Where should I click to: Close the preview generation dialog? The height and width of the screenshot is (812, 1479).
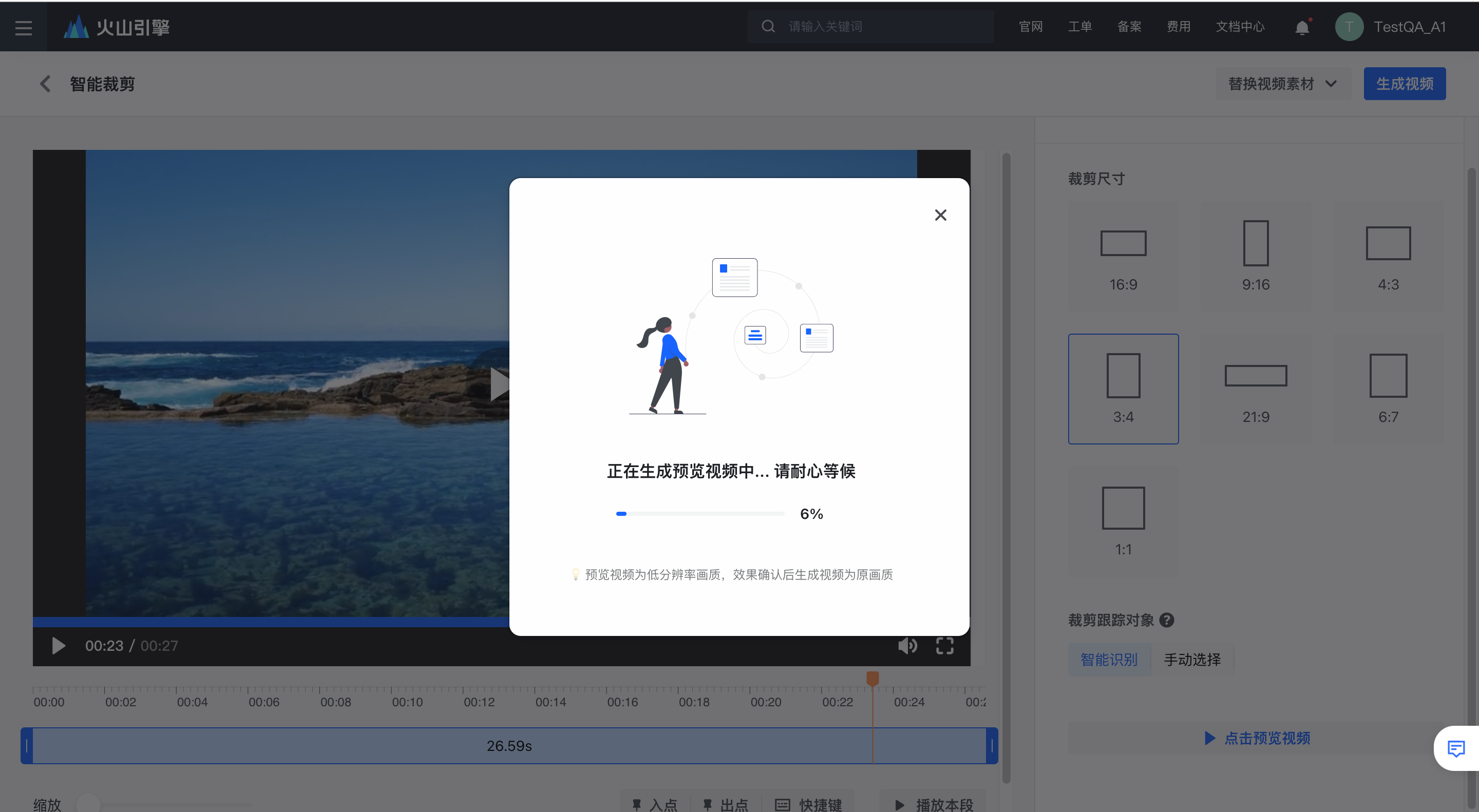coord(940,215)
